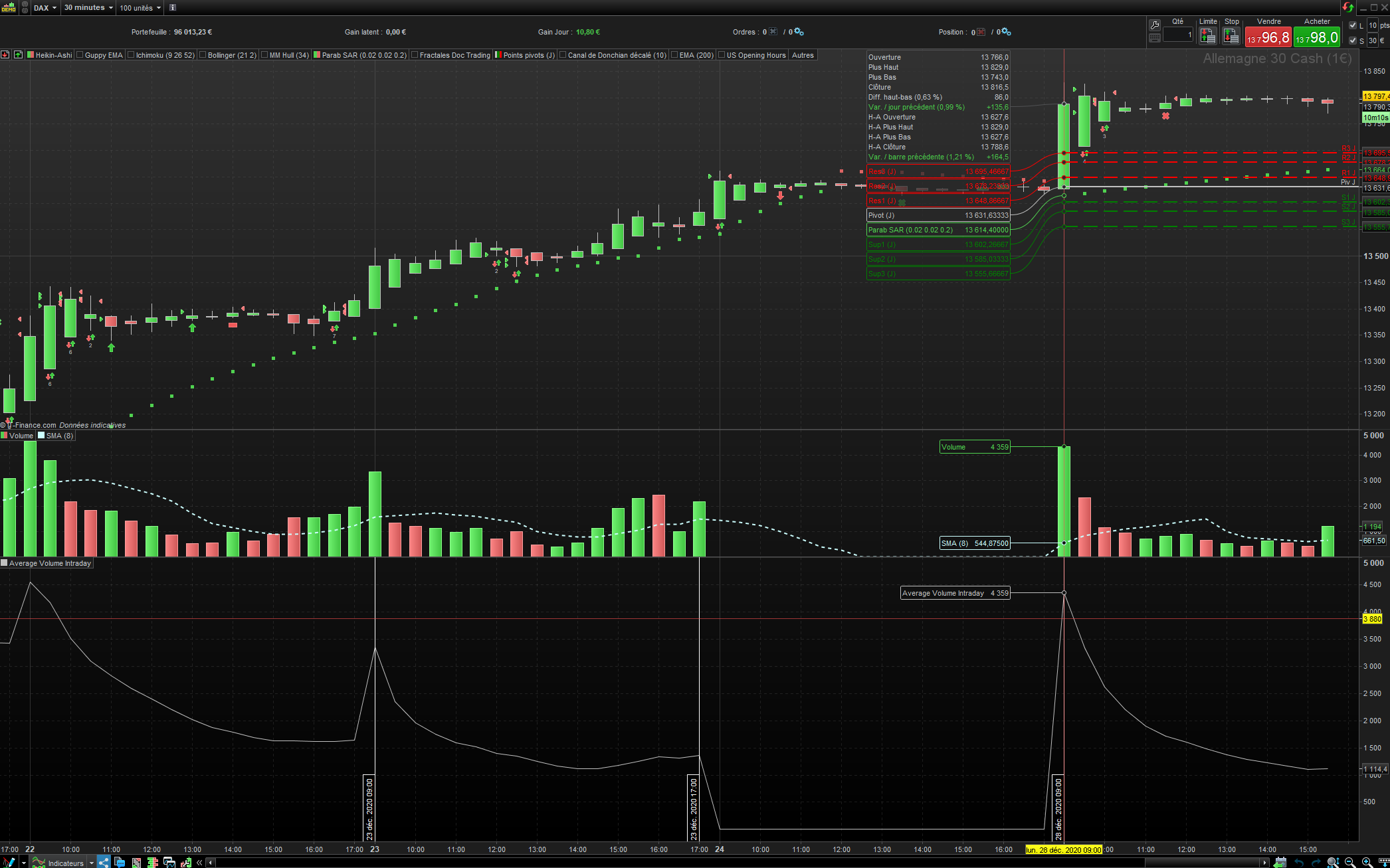
Task: Click the blue share icon
Action: 104,862
